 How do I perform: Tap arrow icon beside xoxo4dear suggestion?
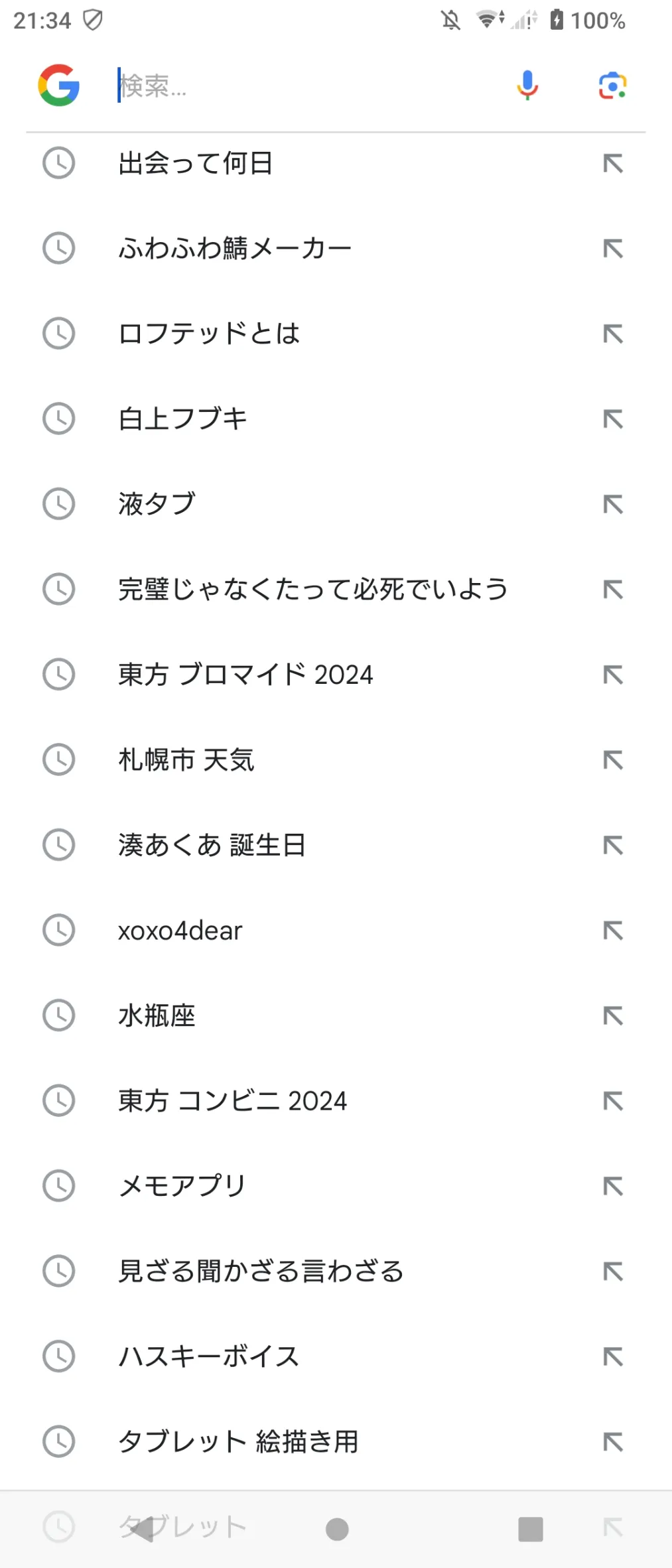[x=613, y=930]
